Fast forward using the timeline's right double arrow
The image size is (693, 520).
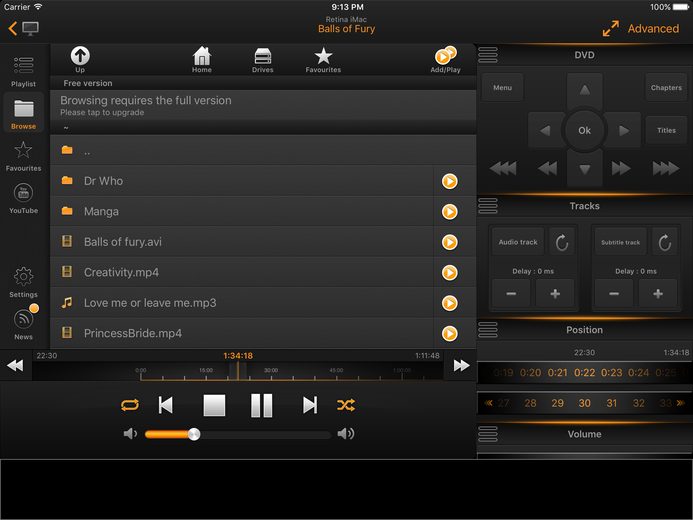point(461,366)
